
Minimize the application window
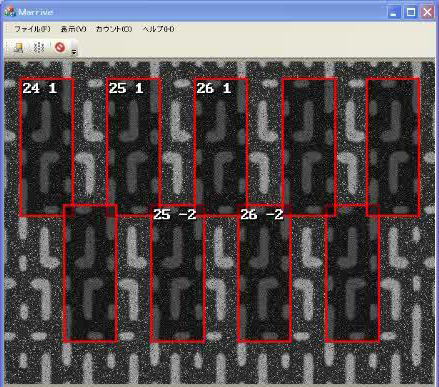[x=394, y=13]
